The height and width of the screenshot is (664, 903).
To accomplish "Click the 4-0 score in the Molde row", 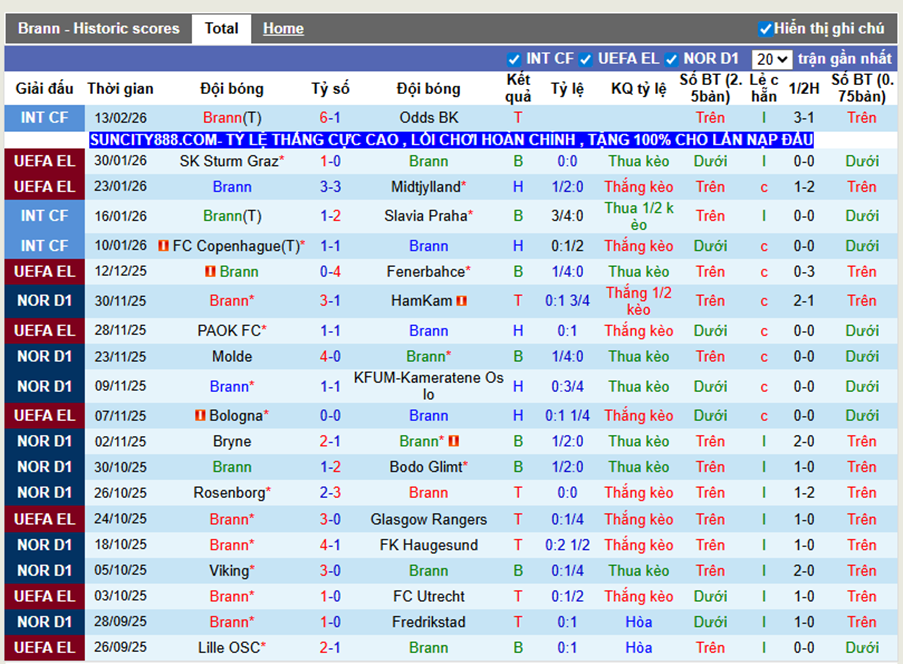I will pos(330,356).
